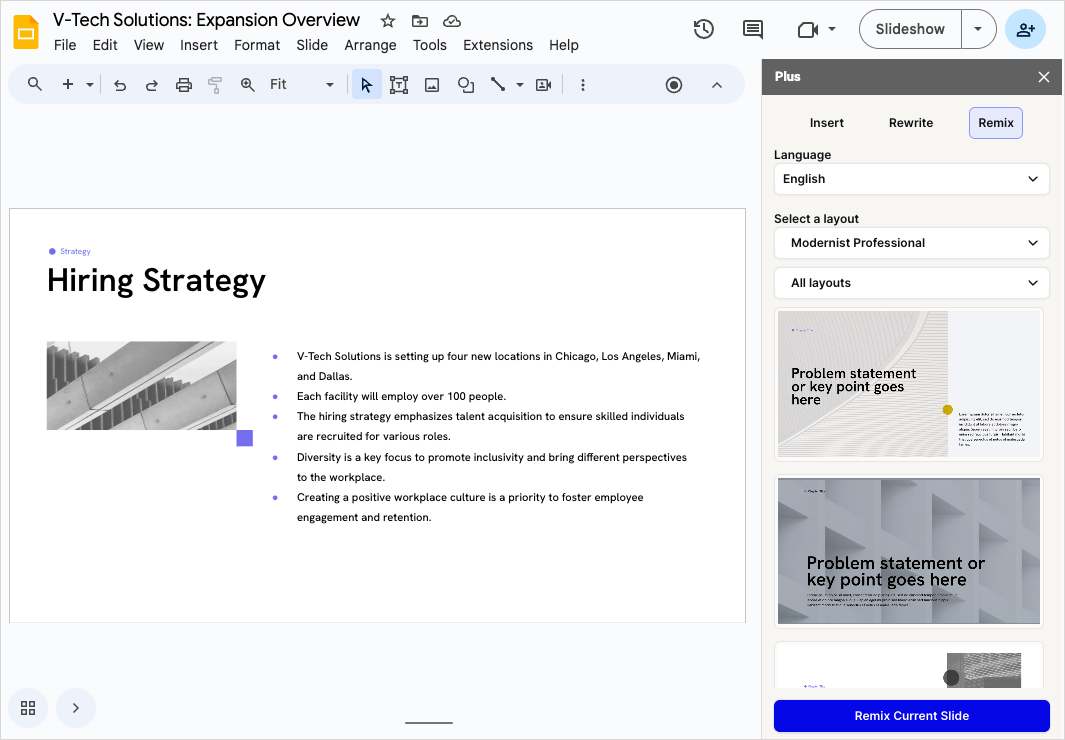Open the Google Slides home logo
The image size is (1065, 740).
point(26,31)
